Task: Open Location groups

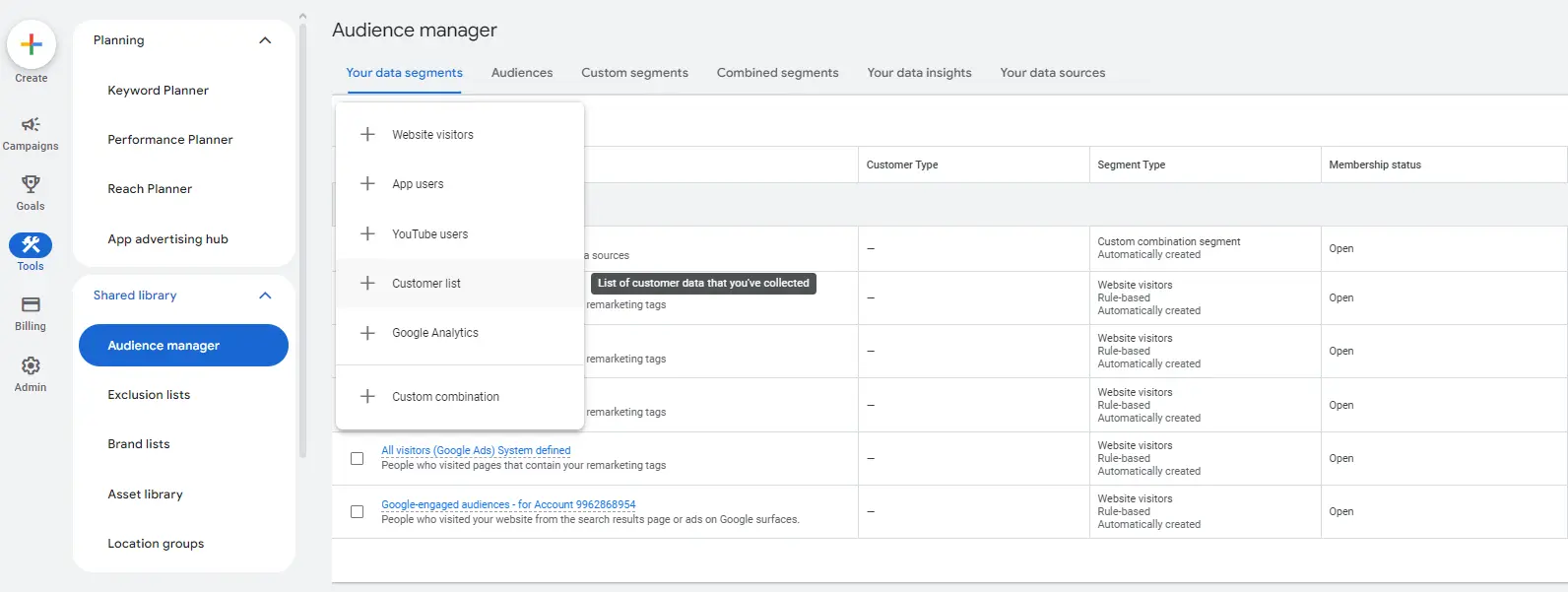Action: [x=156, y=543]
